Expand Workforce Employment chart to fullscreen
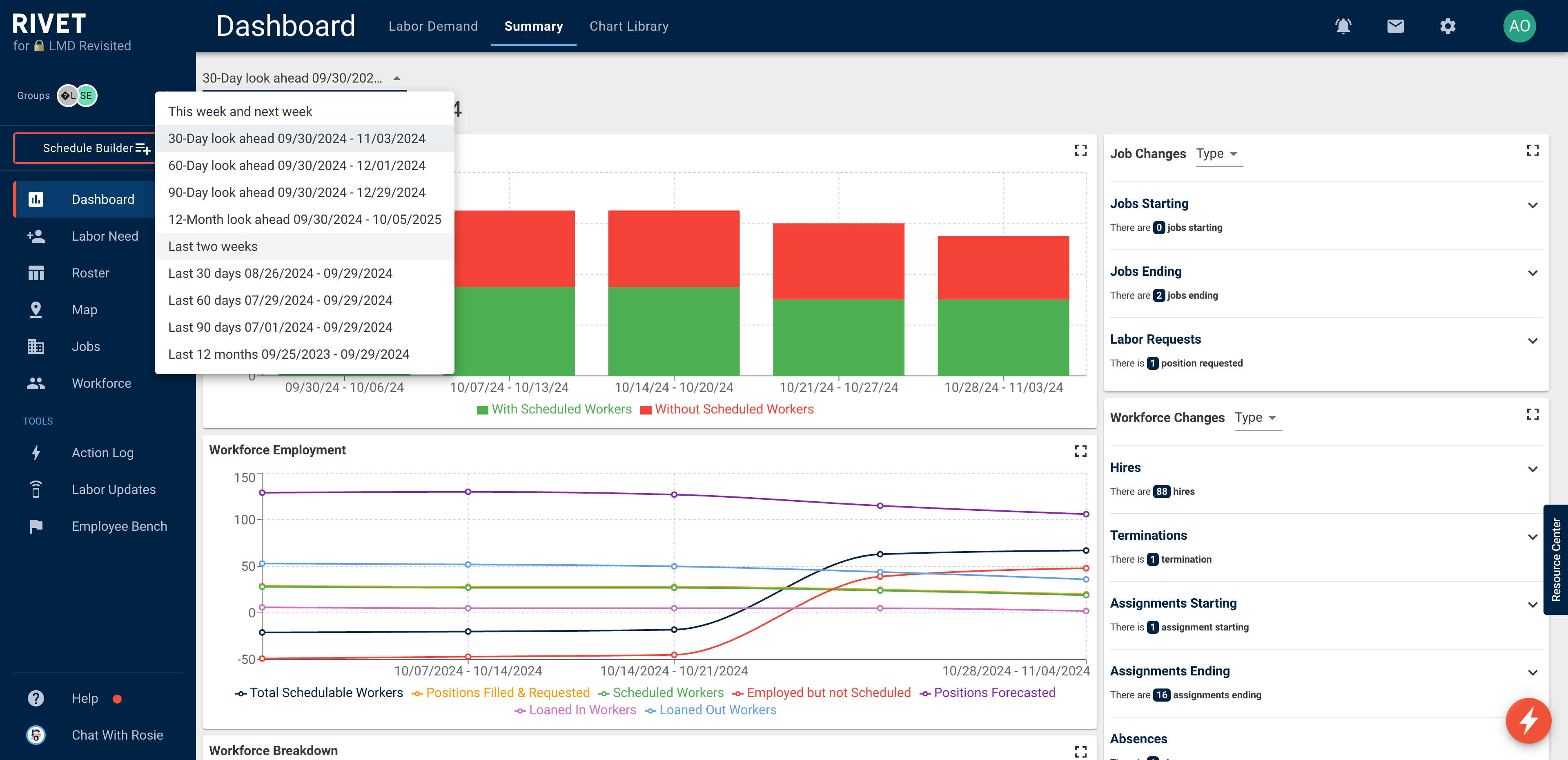The height and width of the screenshot is (760, 1568). 1080,451
